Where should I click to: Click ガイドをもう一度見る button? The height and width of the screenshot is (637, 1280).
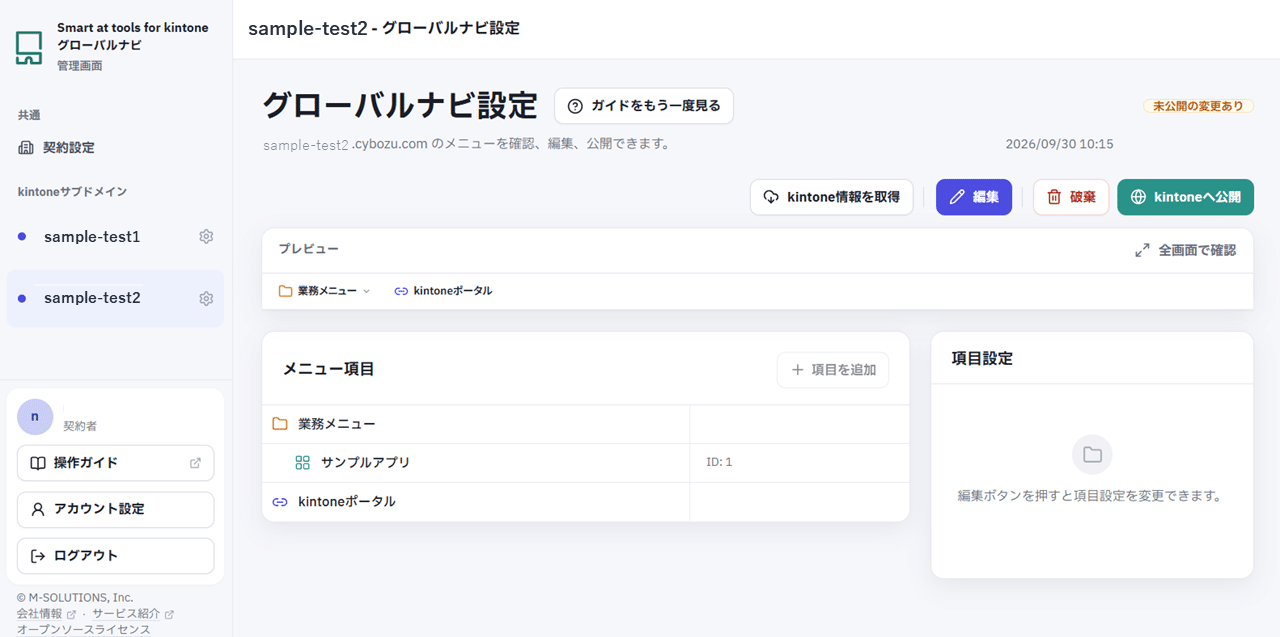pyautogui.click(x=644, y=106)
